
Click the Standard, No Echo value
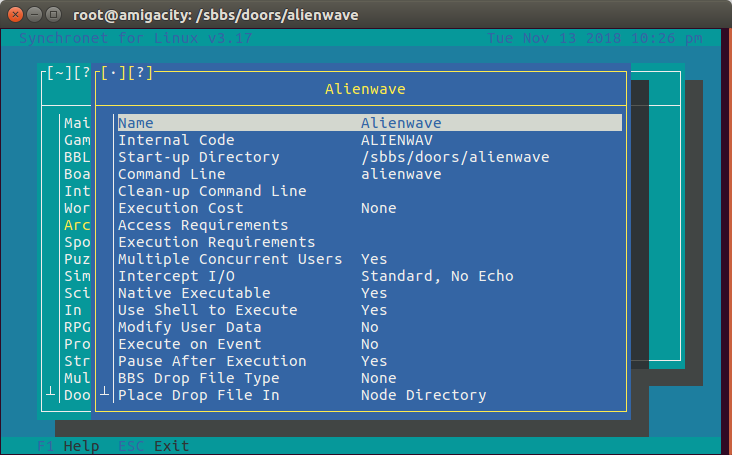point(437,276)
